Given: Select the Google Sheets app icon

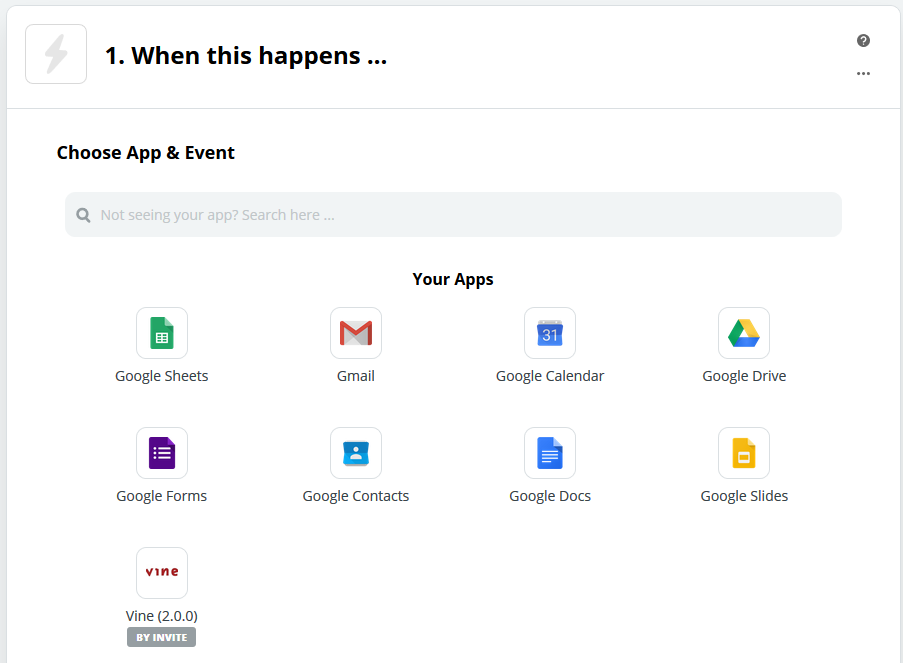Looking at the screenshot, I should pos(162,333).
